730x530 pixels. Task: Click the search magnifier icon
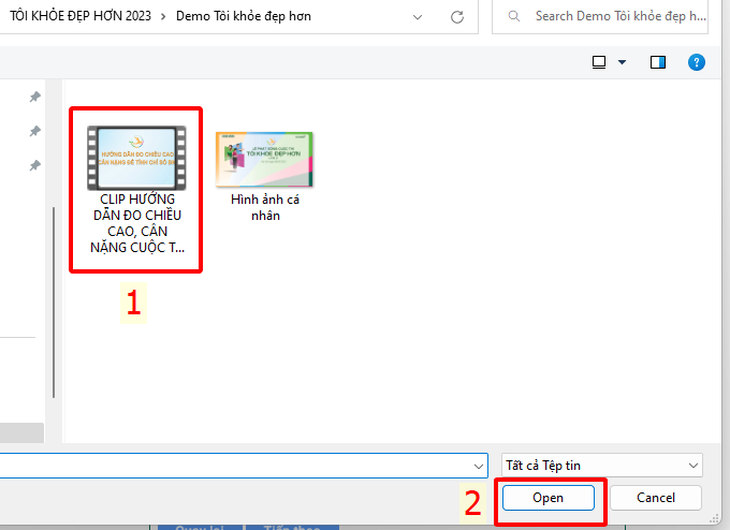click(x=514, y=16)
